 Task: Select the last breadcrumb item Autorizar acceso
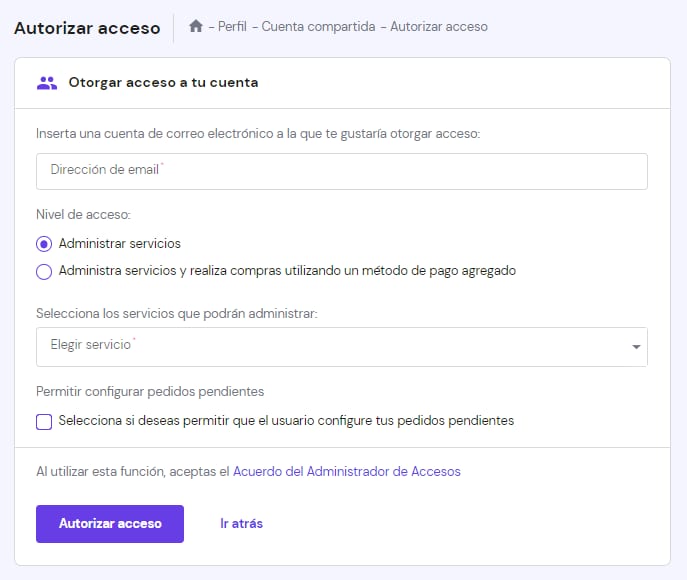439,27
